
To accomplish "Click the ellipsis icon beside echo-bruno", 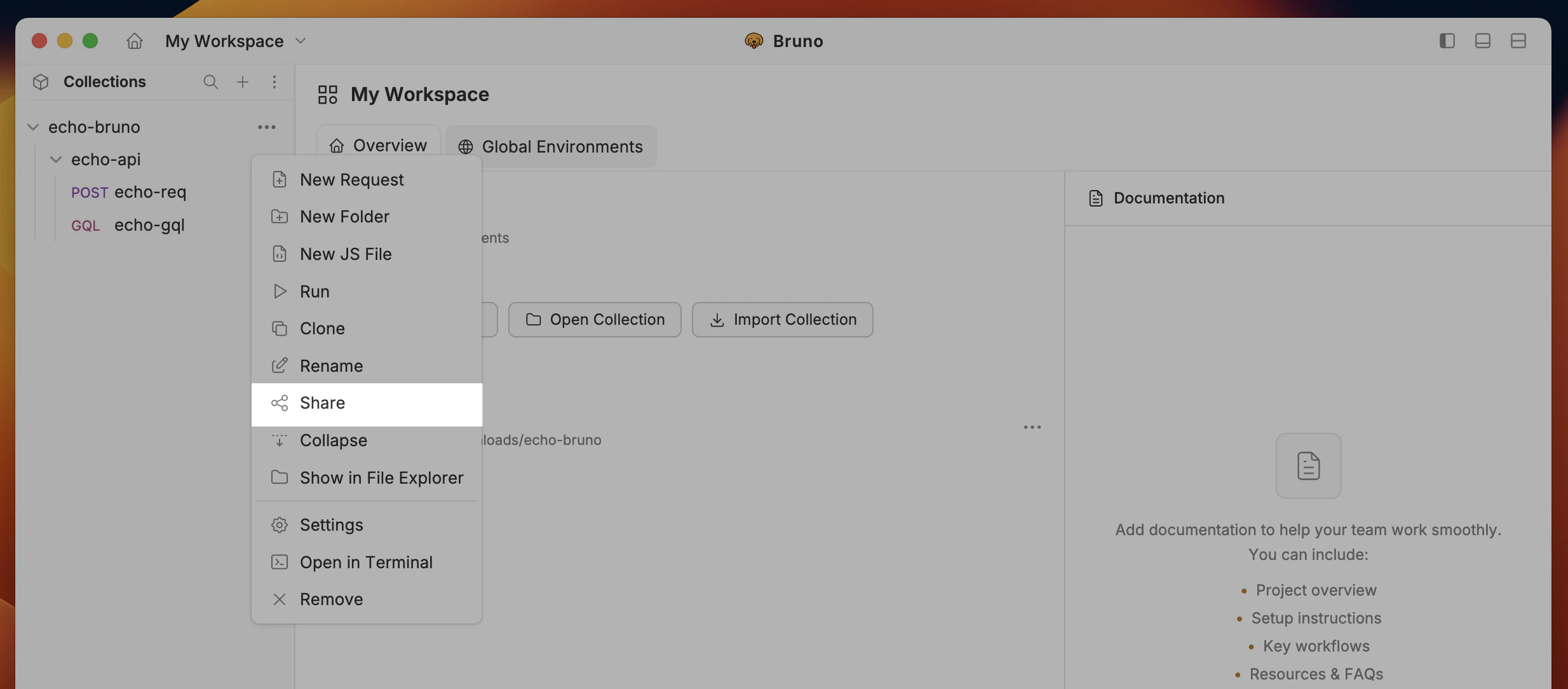I will [x=266, y=126].
